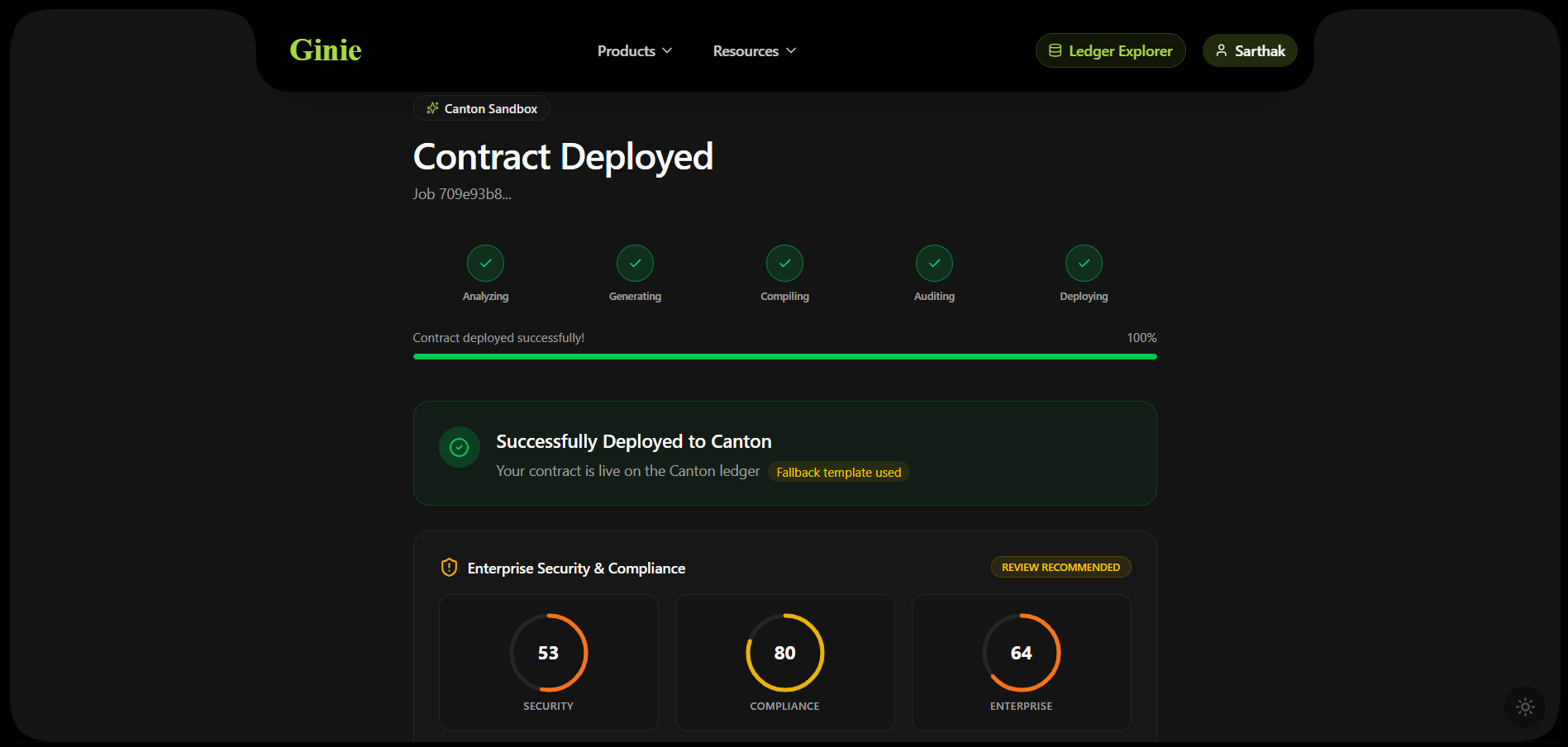This screenshot has height=747, width=1568.
Task: Click the Analyzing step checkmark icon
Action: click(485, 264)
